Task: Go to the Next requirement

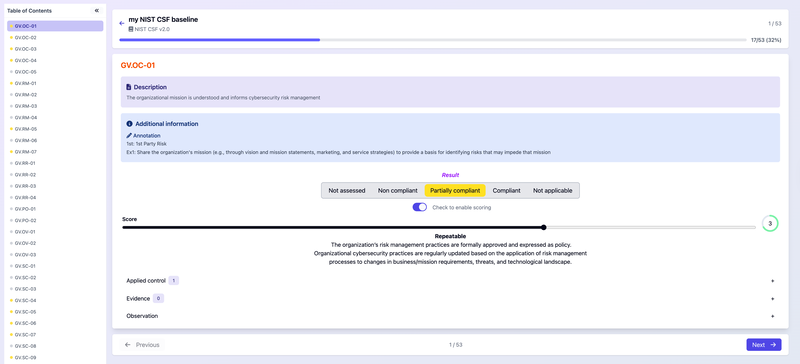Action: pos(764,345)
